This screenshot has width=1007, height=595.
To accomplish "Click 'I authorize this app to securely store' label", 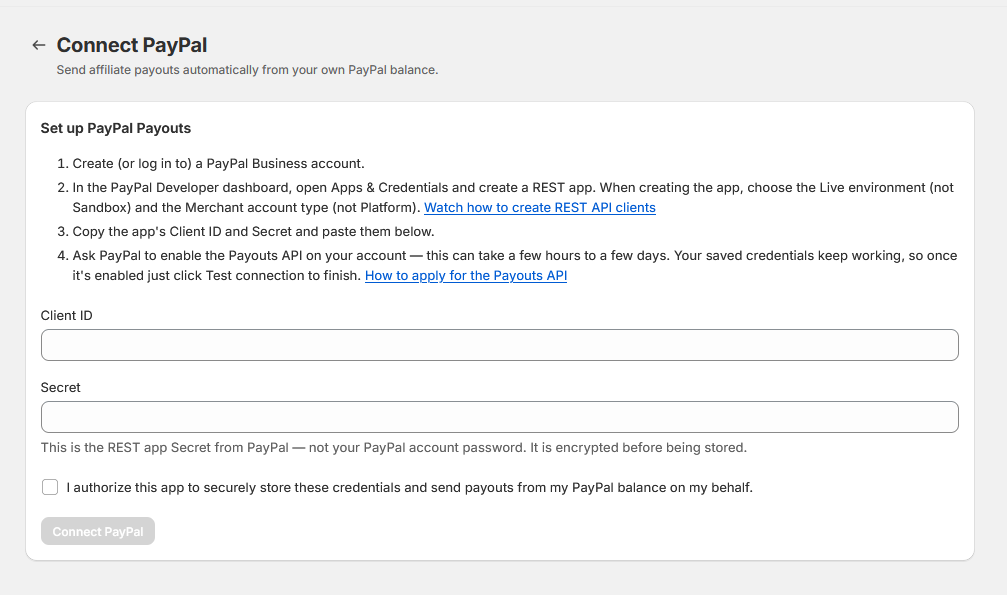I will tap(409, 488).
